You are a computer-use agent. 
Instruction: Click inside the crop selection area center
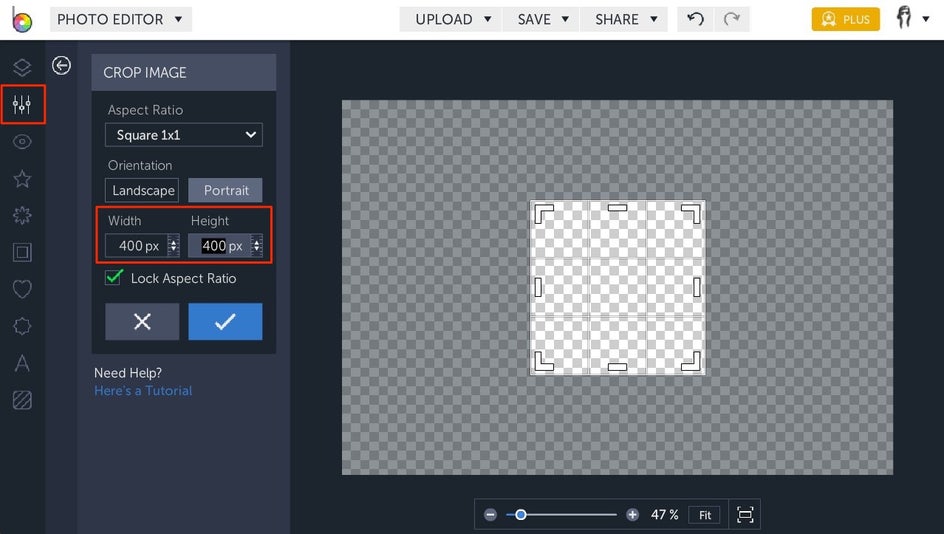617,288
